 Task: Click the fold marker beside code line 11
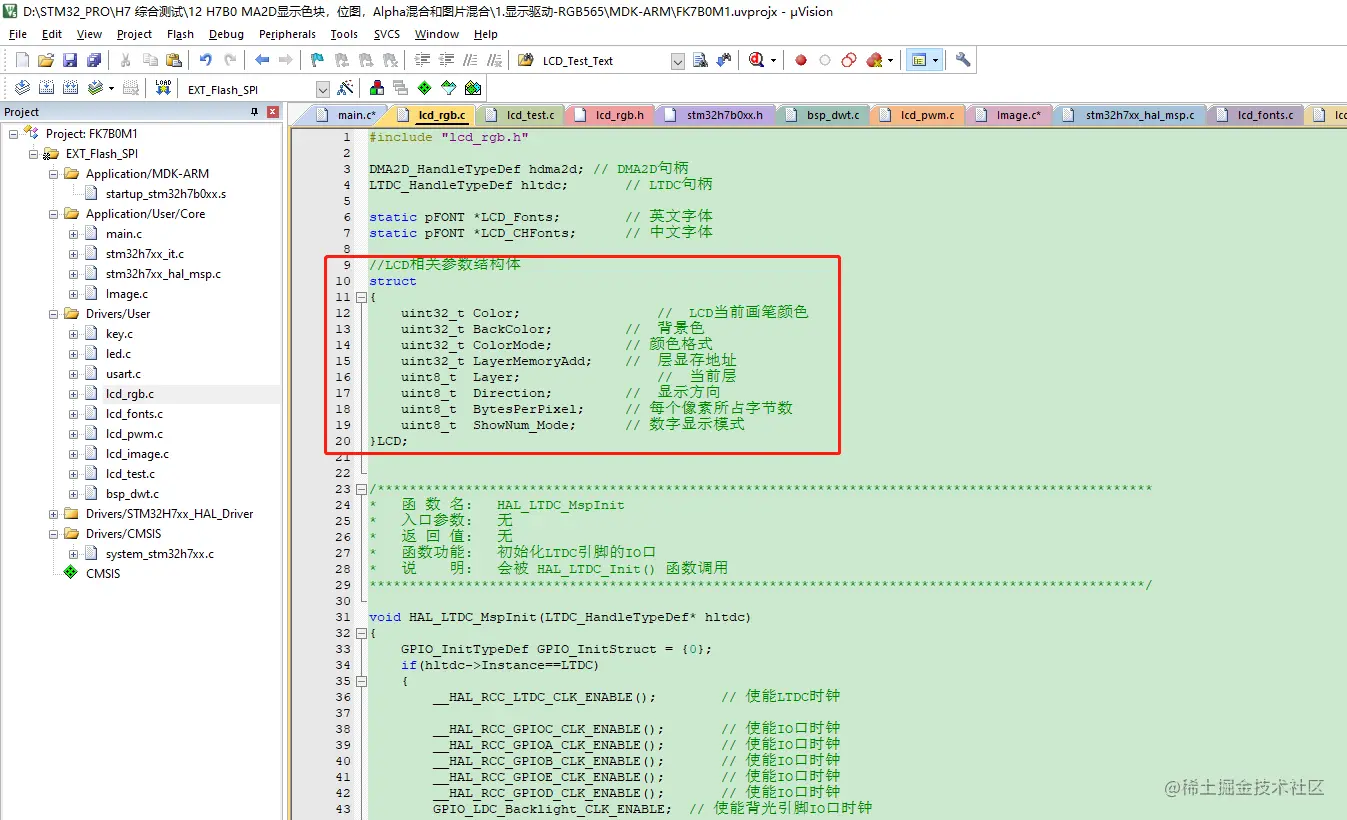360,297
